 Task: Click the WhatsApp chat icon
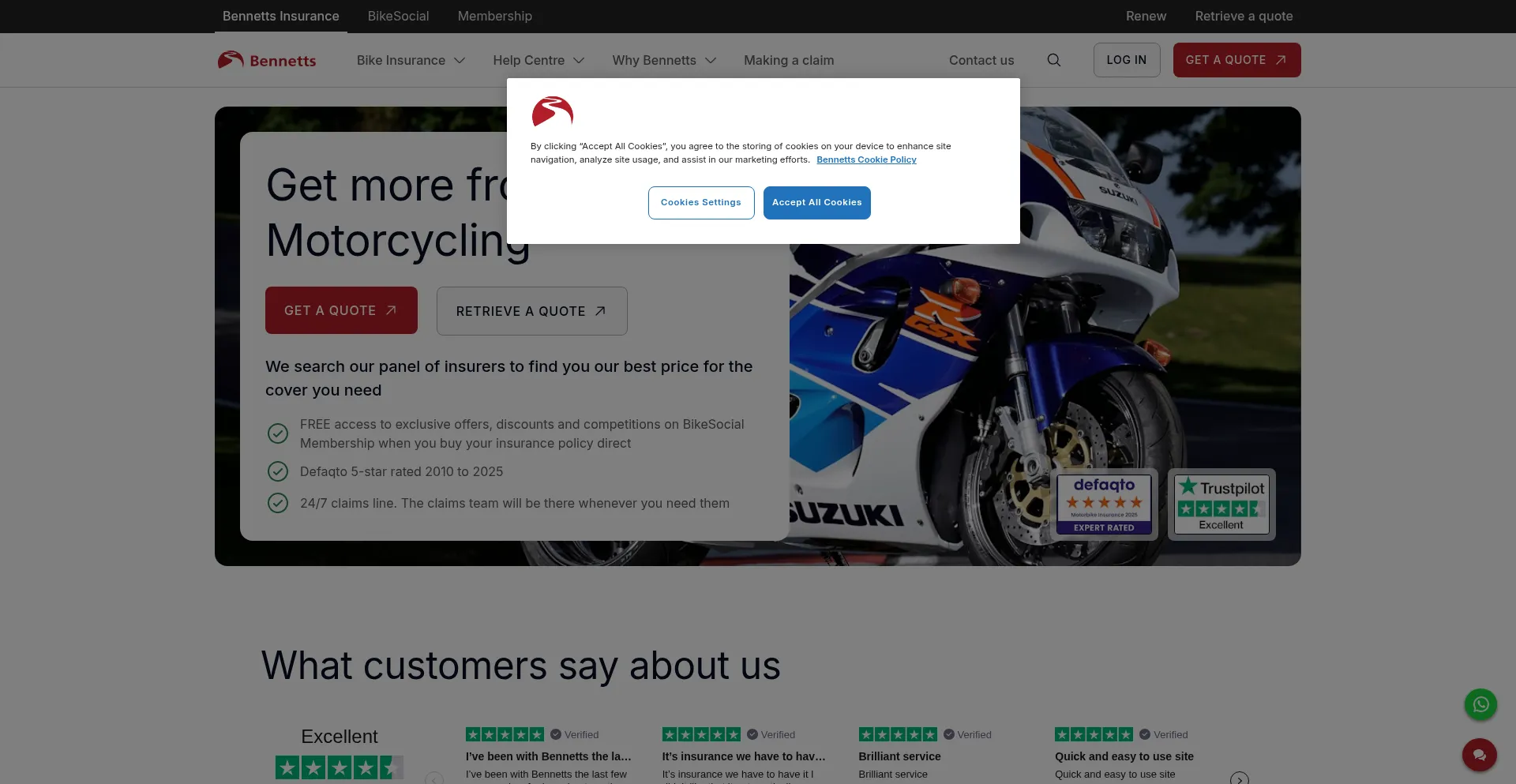(x=1480, y=704)
